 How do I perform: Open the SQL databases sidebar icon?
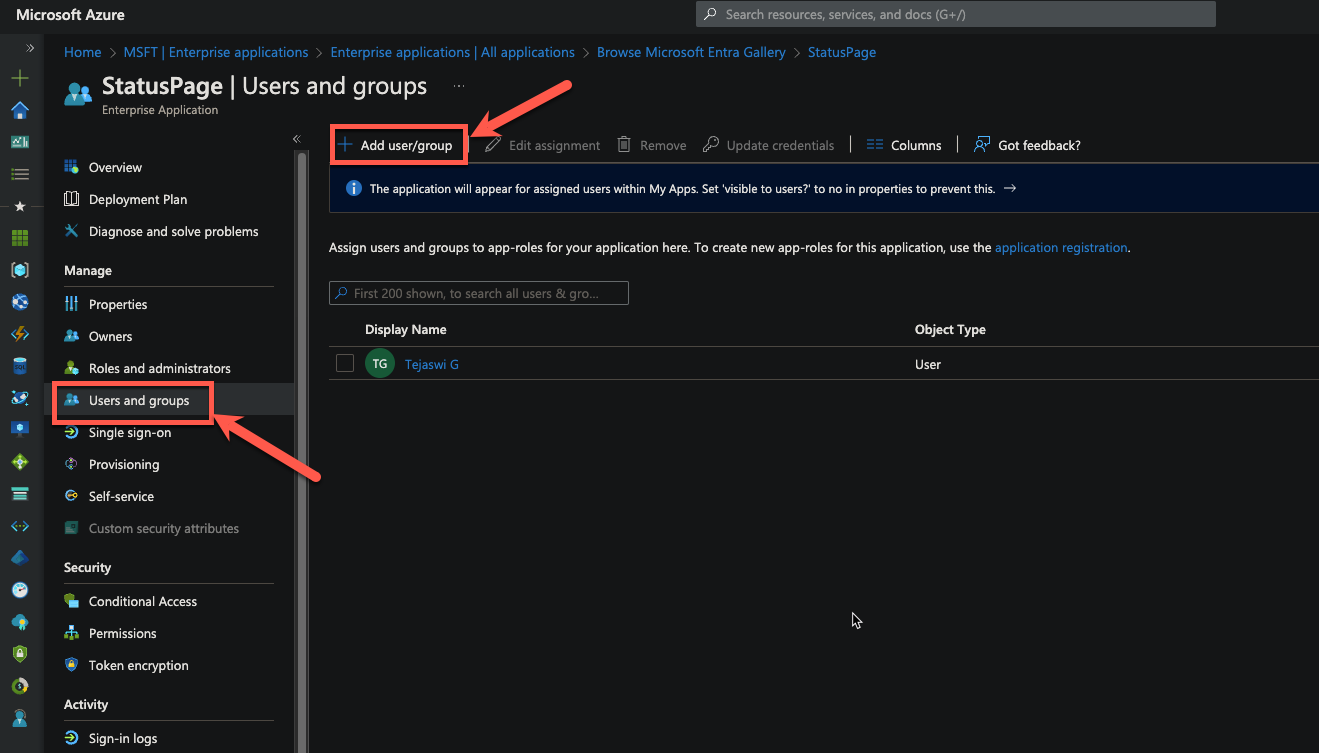(20, 365)
